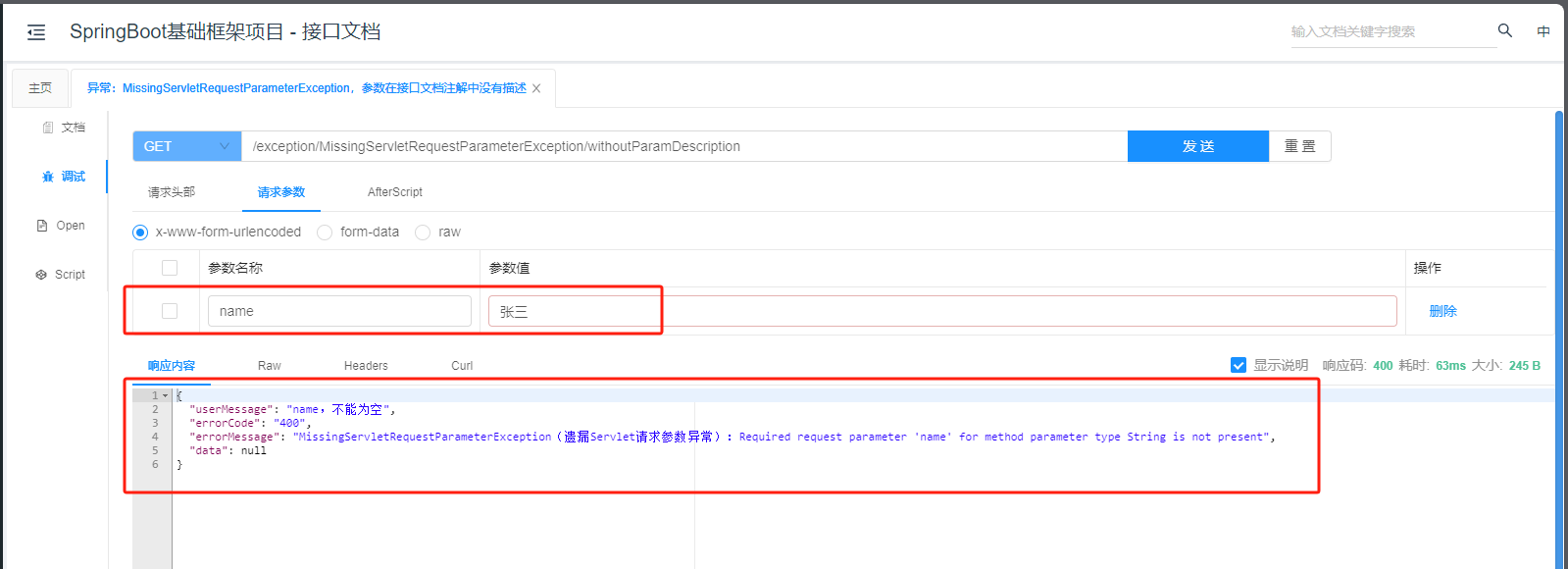Toggle 显示说明 checkbox
1568x569 pixels.
(1239, 365)
